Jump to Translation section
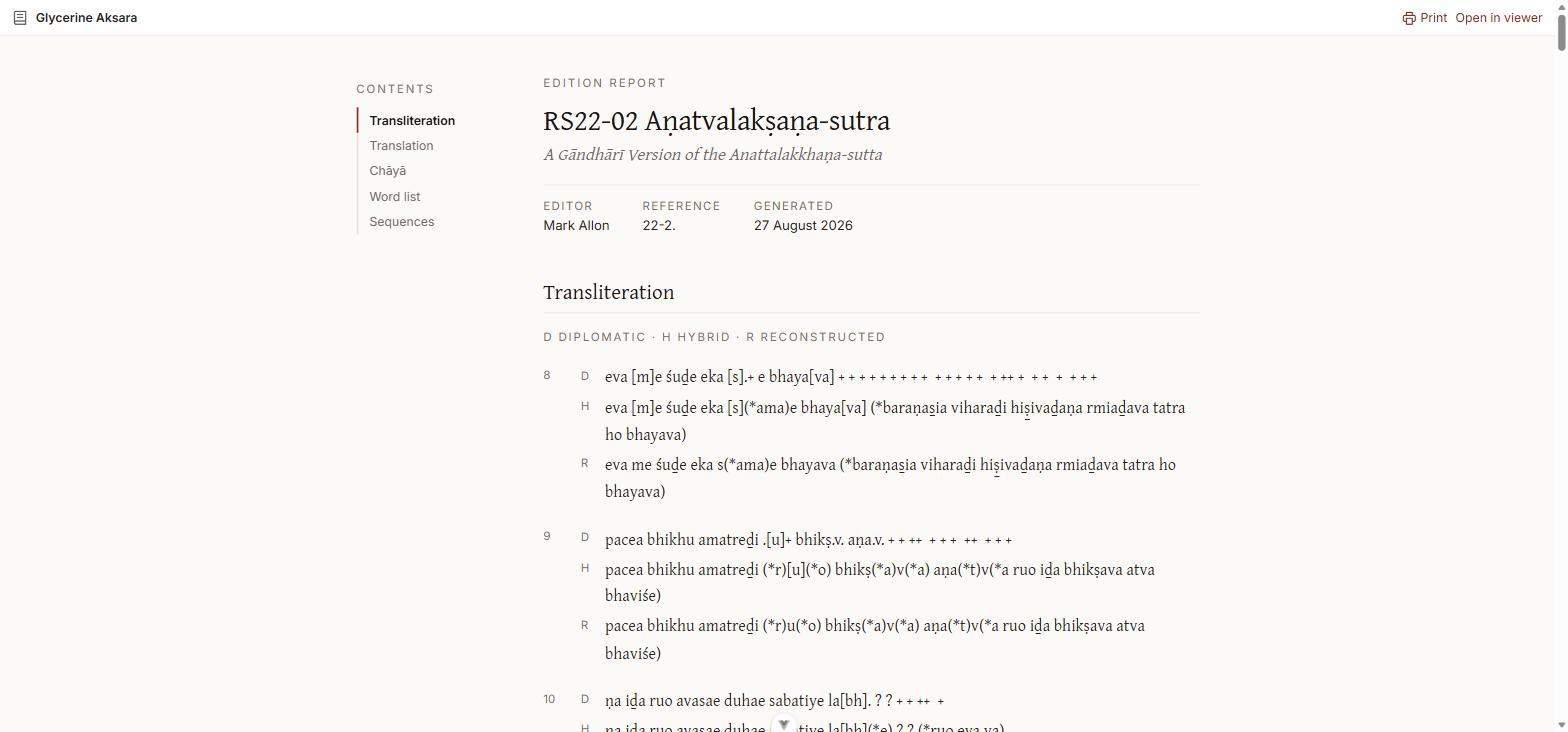The height and width of the screenshot is (732, 1568). pos(401,146)
